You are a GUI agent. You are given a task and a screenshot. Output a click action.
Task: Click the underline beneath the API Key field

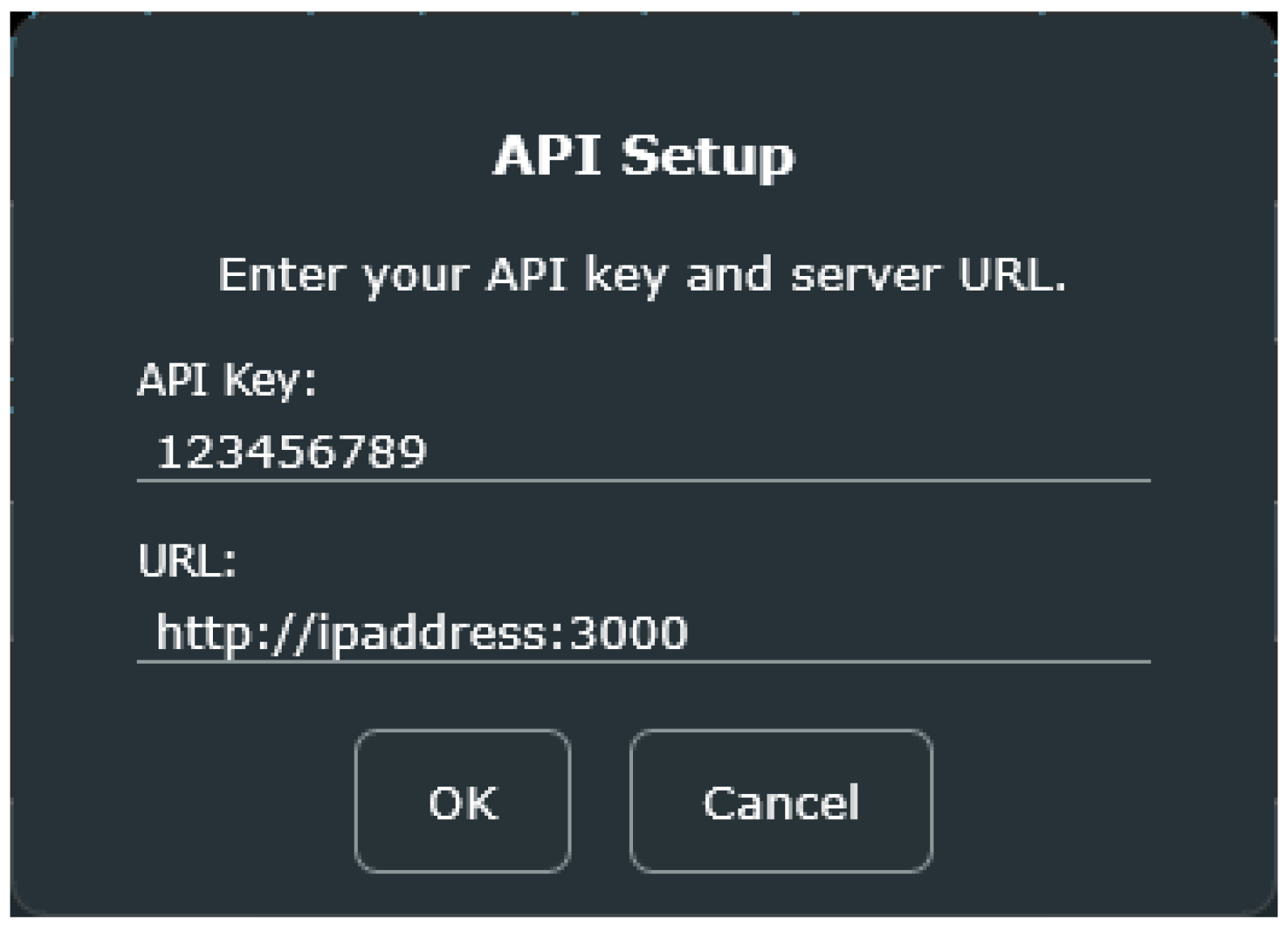(644, 481)
